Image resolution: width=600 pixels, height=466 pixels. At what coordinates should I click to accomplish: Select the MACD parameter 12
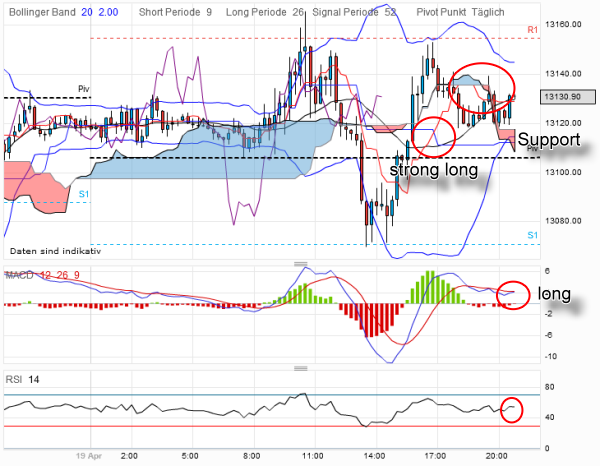point(45,275)
